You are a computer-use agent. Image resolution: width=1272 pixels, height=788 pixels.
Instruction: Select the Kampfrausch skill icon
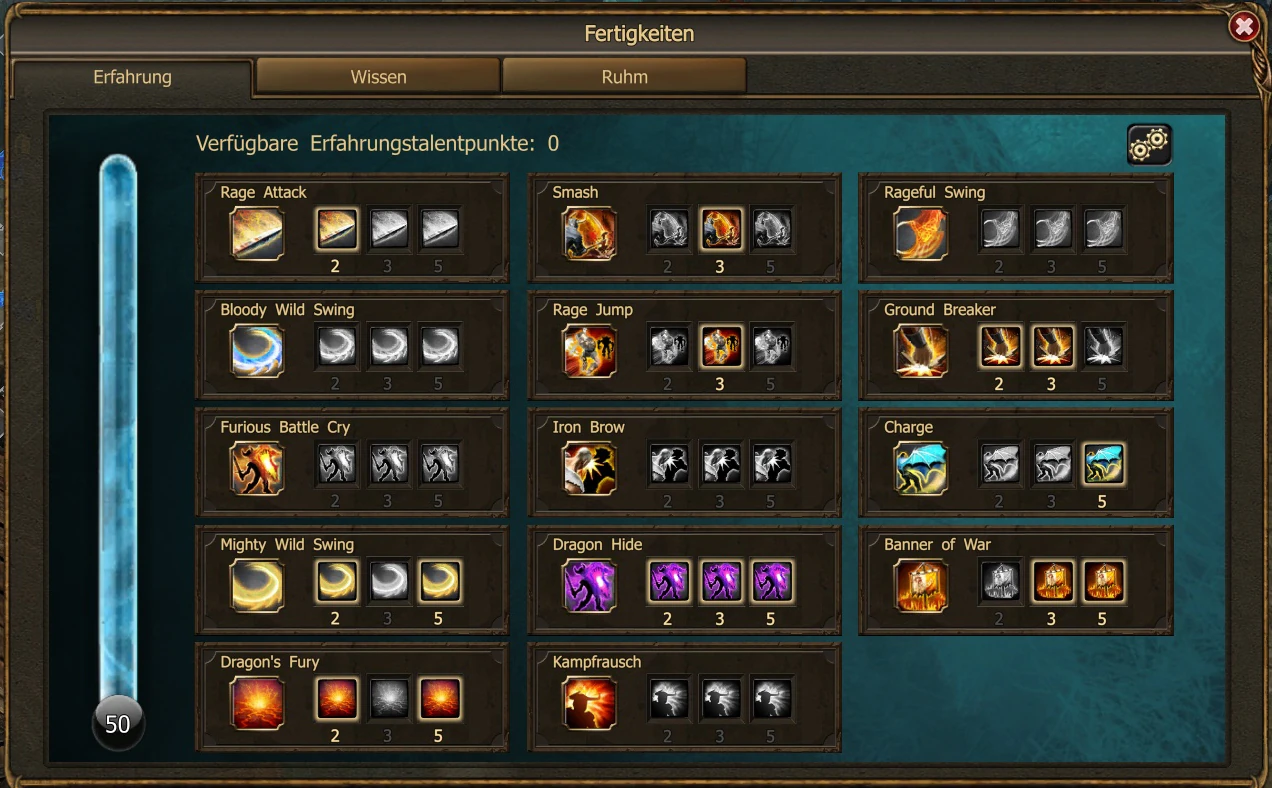[589, 703]
